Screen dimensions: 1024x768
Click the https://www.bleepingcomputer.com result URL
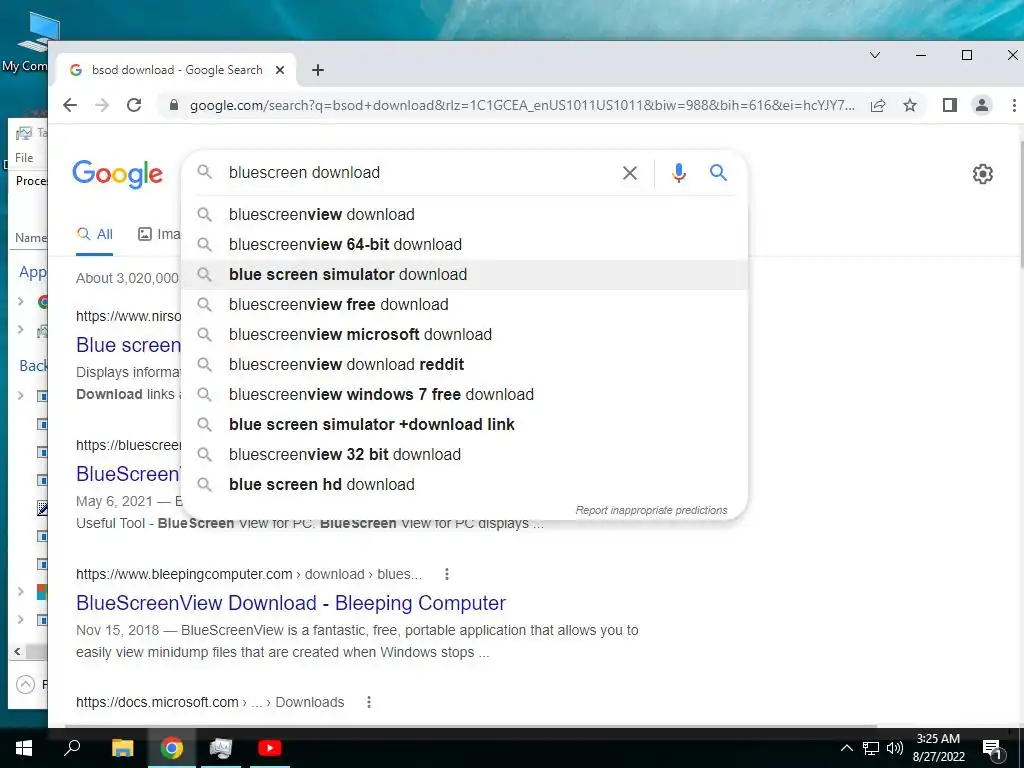tap(249, 574)
